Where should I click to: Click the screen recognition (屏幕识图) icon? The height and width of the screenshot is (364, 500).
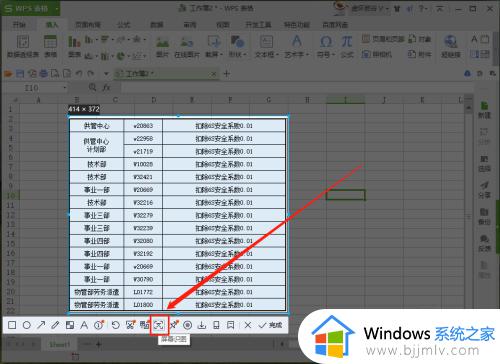pyautogui.click(x=159, y=325)
